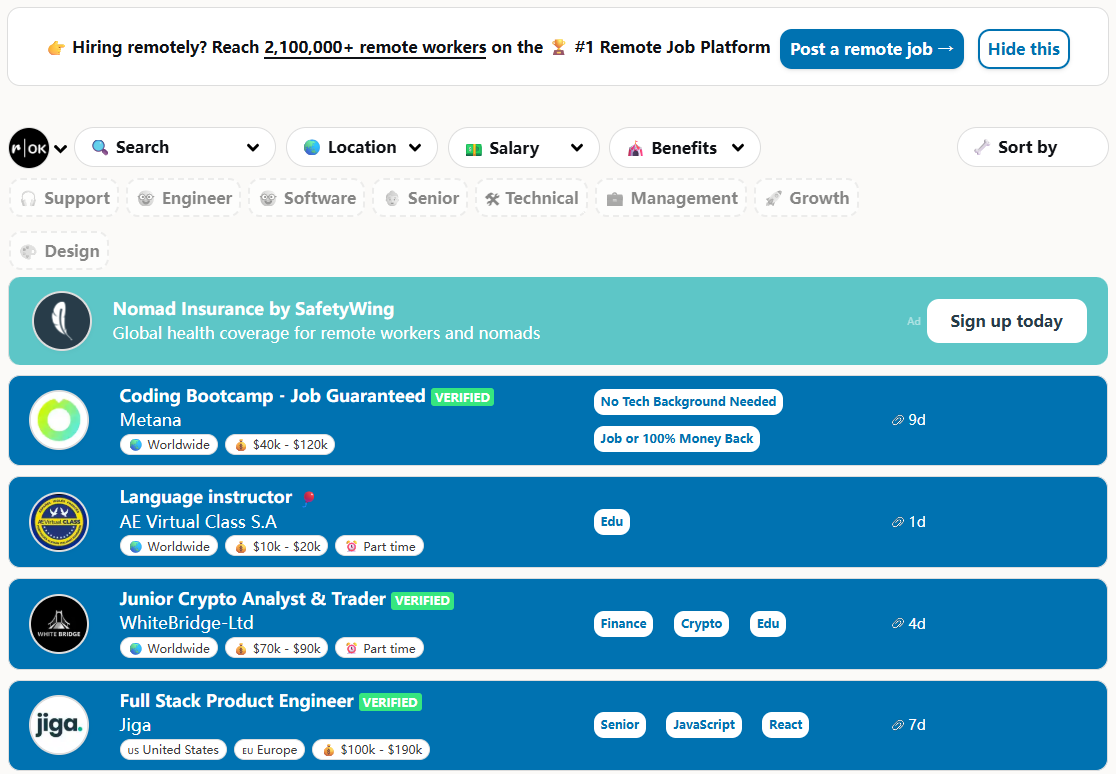Expand the Benefits dropdown
This screenshot has height=774, width=1116.
coord(685,148)
